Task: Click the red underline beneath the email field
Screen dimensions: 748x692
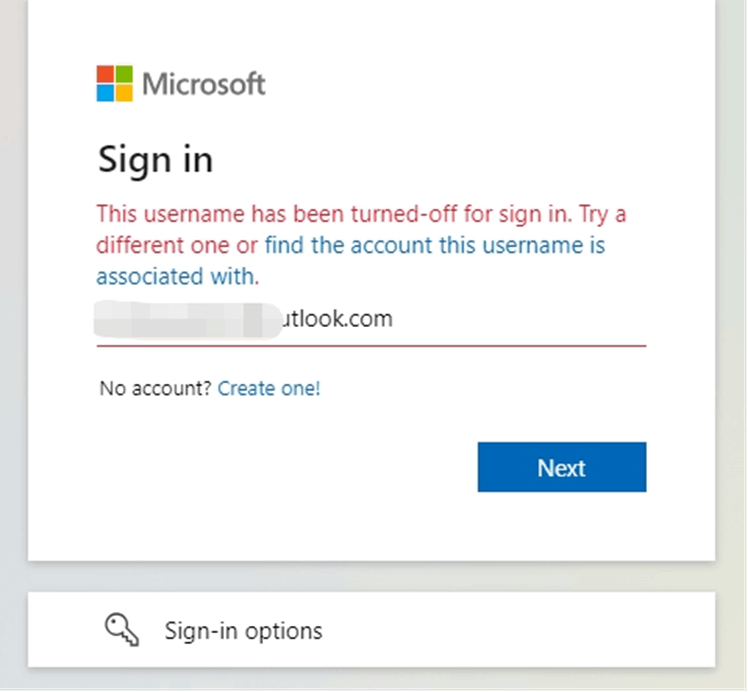Action: 371,346
